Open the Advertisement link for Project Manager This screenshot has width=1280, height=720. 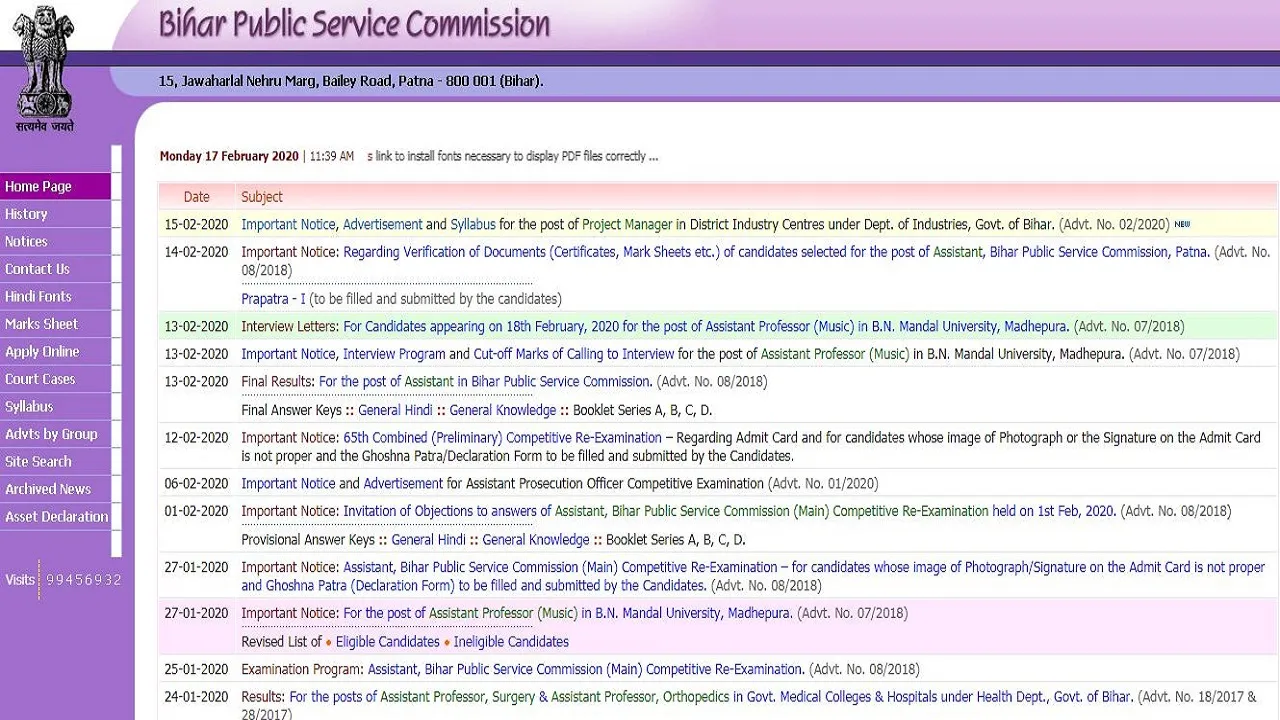point(382,225)
